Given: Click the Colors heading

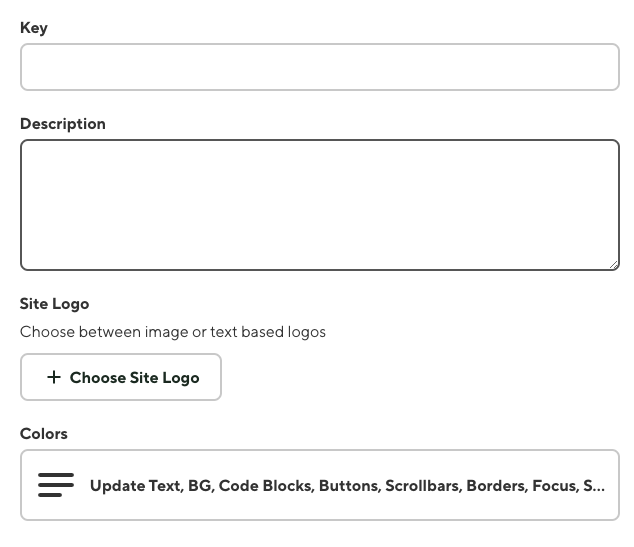Looking at the screenshot, I should coord(44,434).
